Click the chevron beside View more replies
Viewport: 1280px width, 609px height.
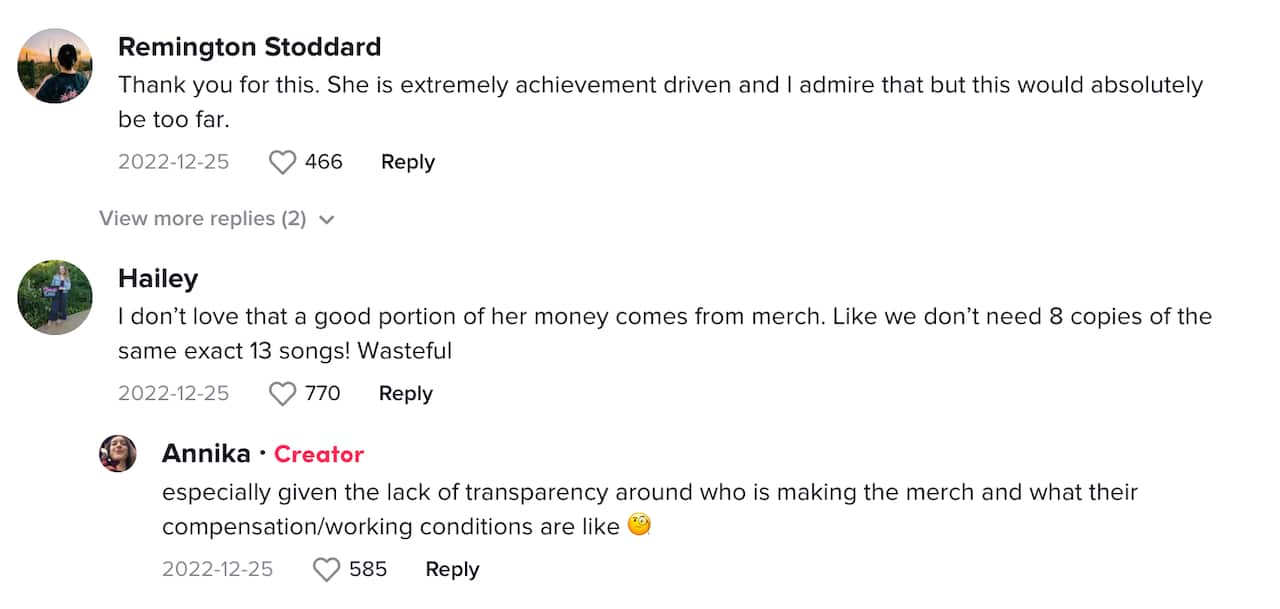(x=326, y=218)
